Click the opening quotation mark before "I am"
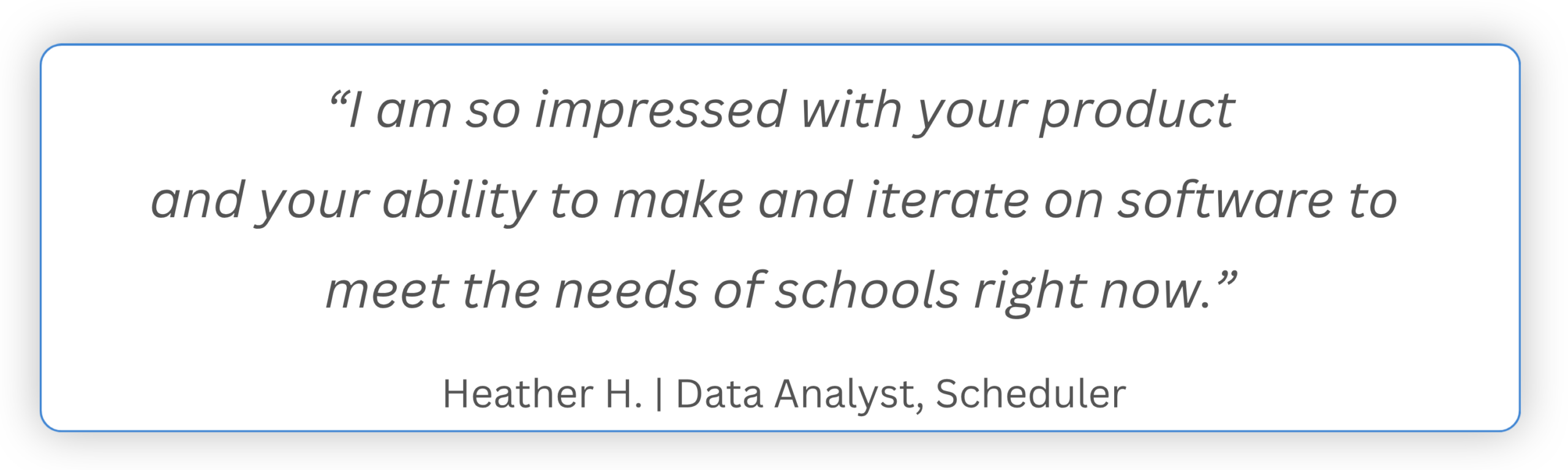 (338, 98)
